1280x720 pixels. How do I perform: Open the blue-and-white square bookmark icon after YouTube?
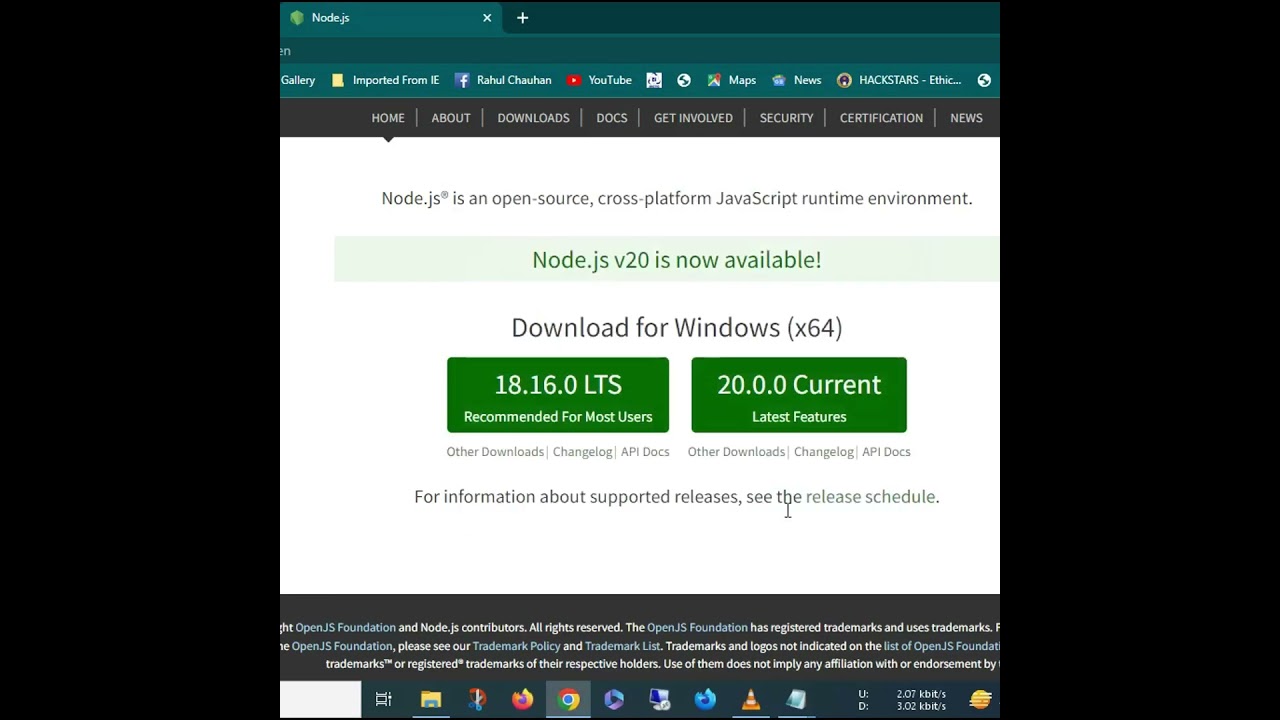[x=654, y=80]
